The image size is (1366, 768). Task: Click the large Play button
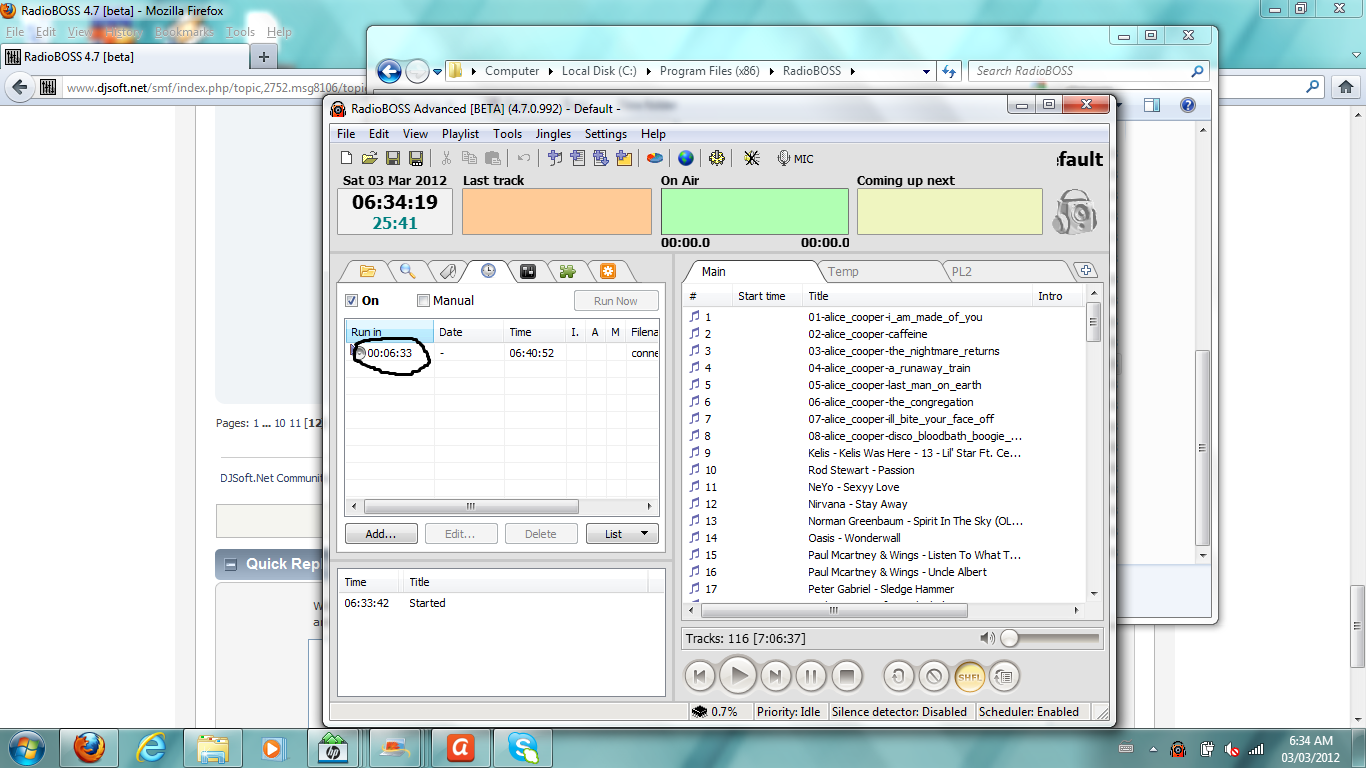pos(738,677)
